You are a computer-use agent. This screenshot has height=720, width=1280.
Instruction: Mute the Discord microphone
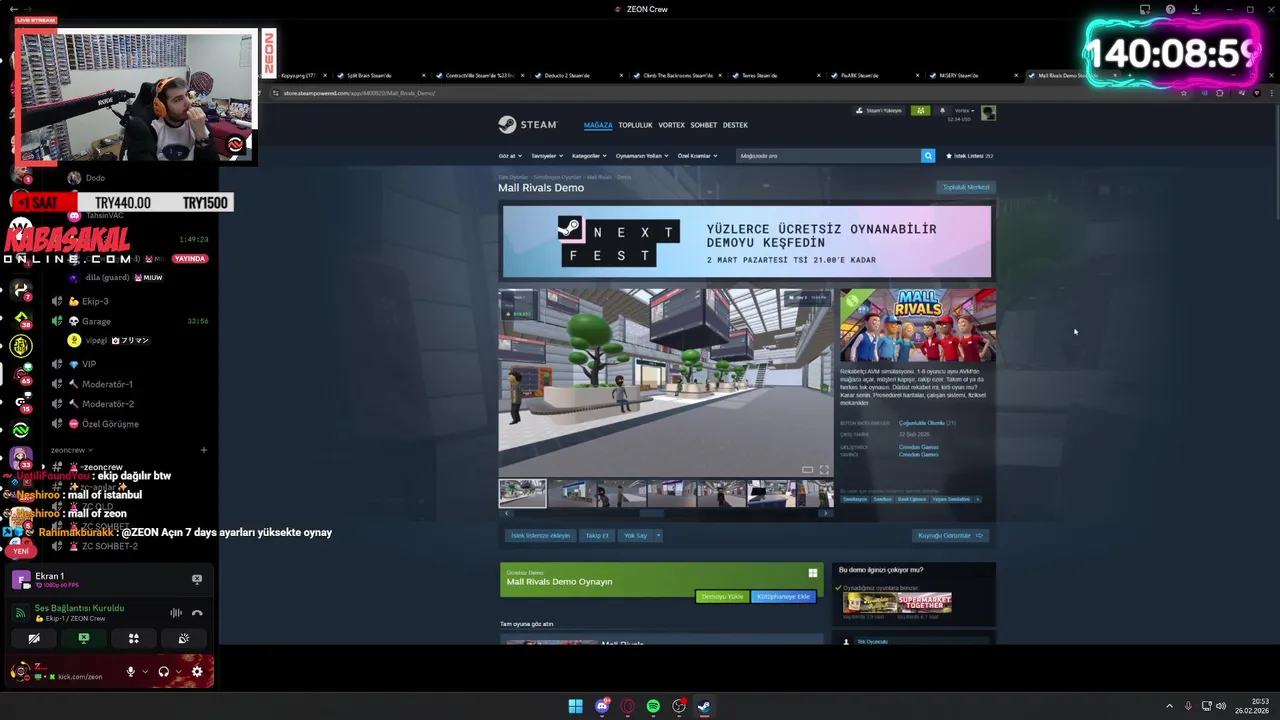(130, 672)
